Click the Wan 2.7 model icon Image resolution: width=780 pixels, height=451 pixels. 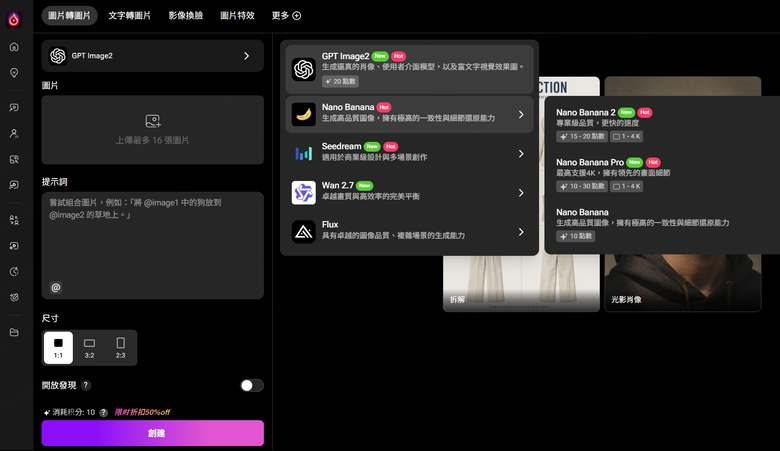pyautogui.click(x=303, y=192)
